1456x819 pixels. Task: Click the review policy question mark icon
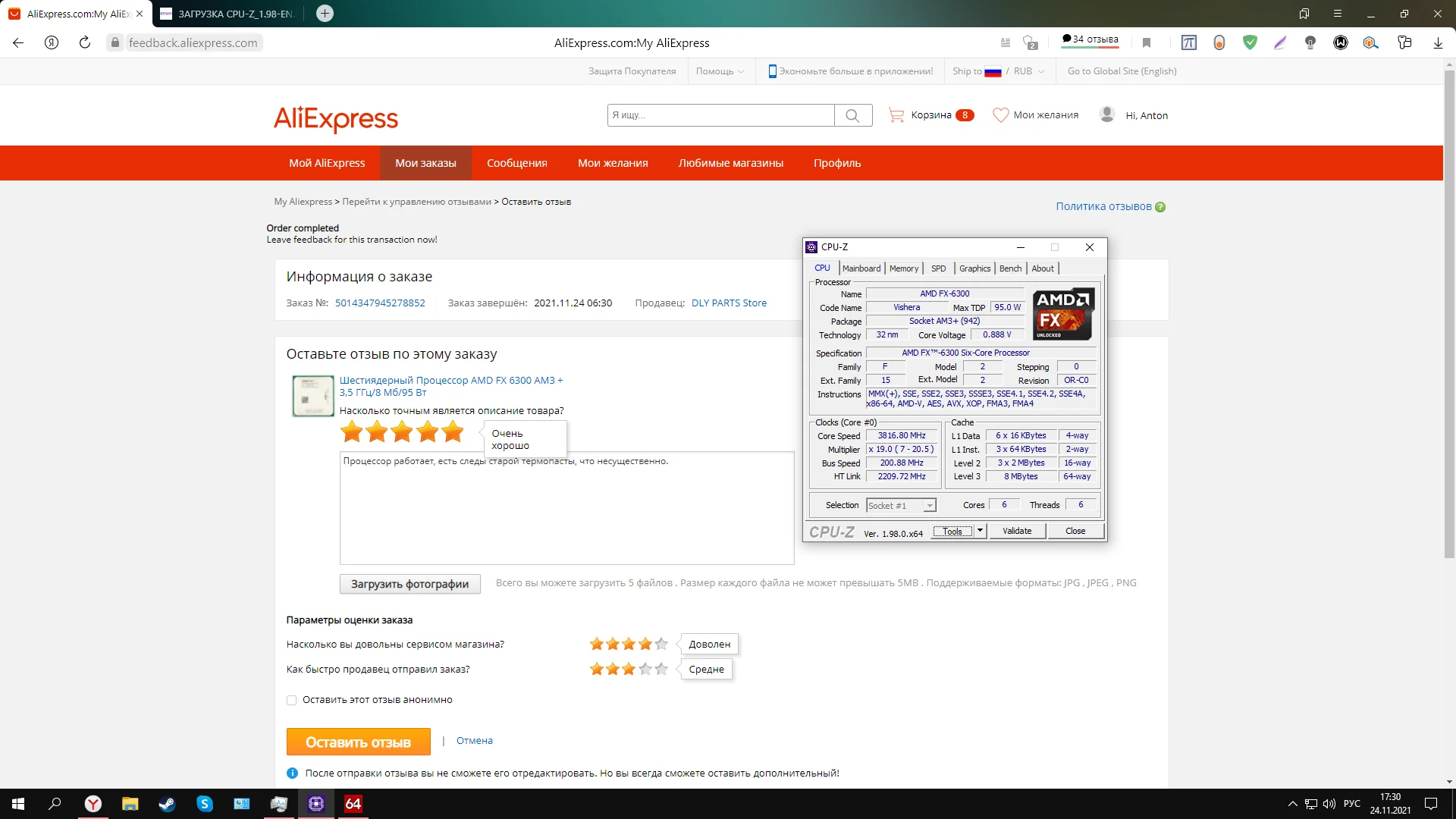tap(1160, 207)
